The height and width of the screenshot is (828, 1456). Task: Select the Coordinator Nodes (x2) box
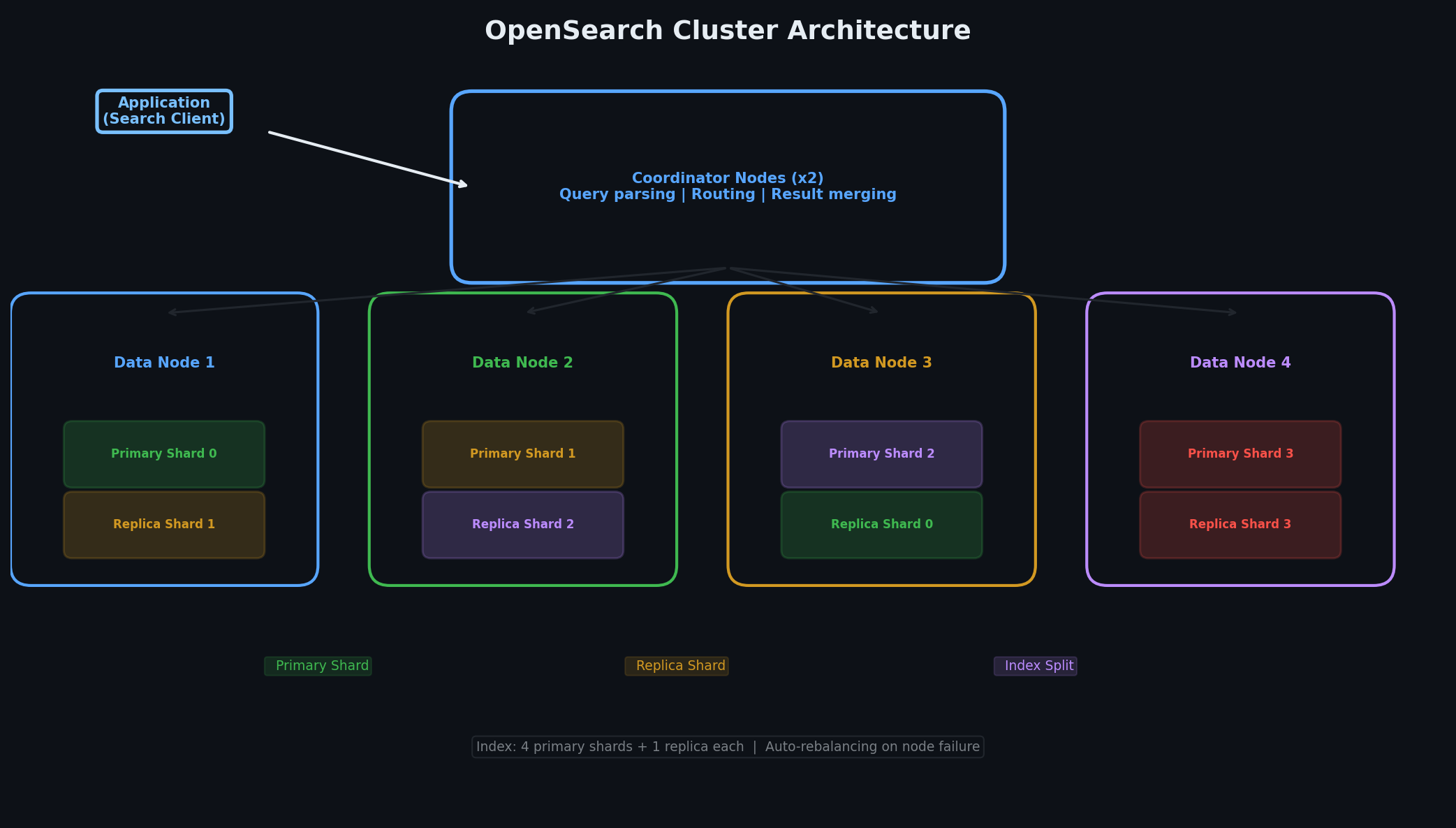click(728, 187)
